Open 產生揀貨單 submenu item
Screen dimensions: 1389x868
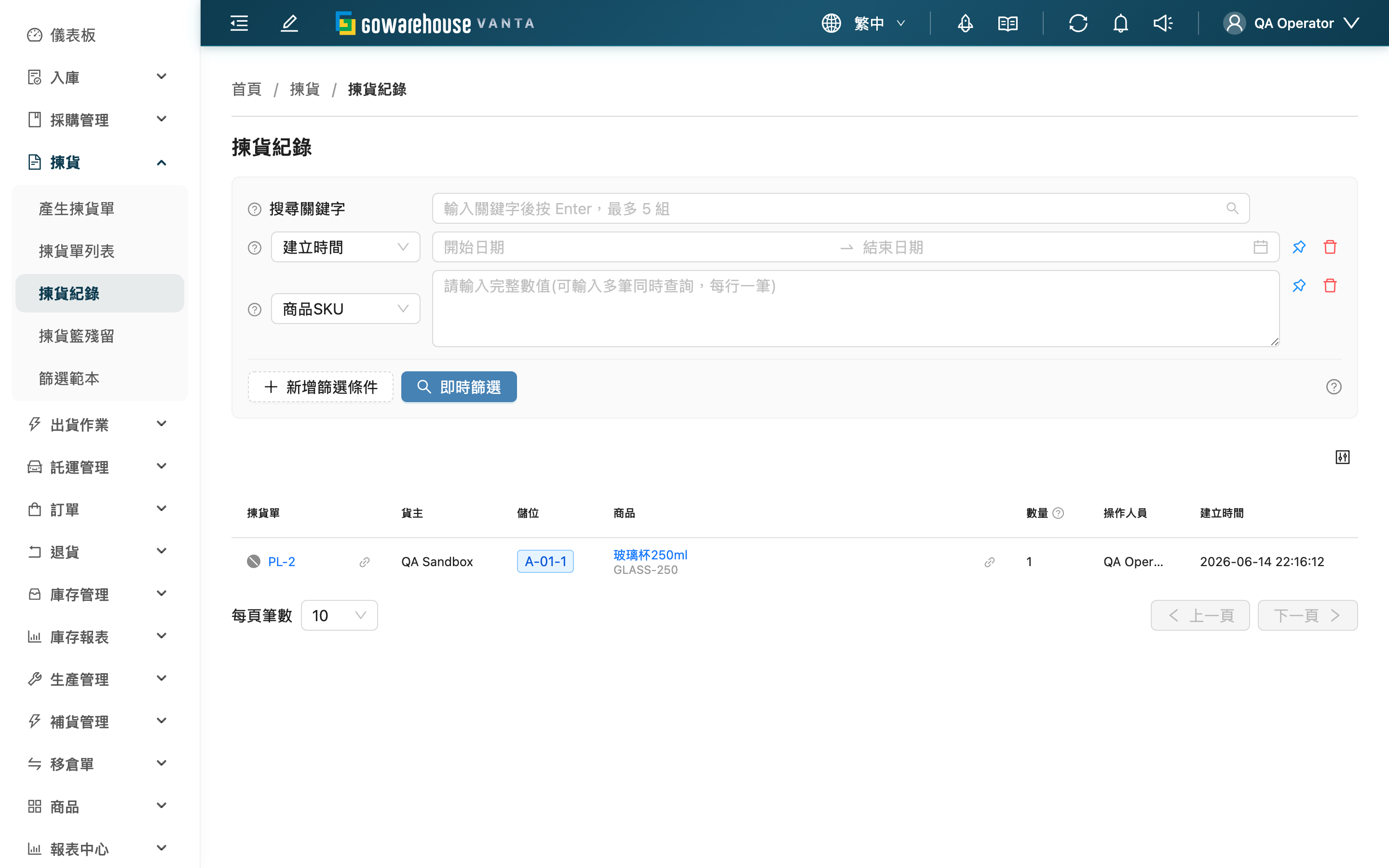click(x=100, y=208)
